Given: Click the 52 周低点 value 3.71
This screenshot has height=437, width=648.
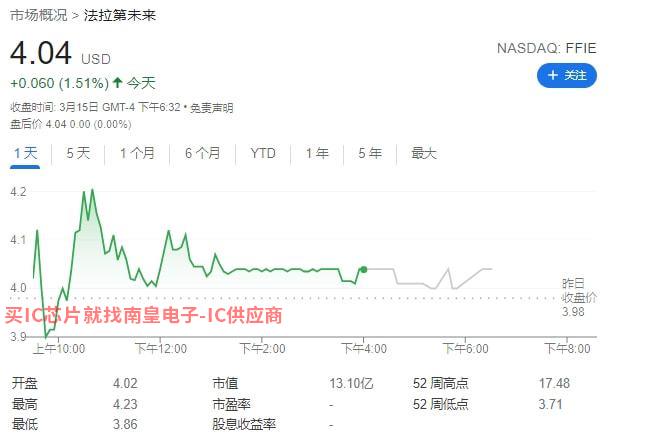Looking at the screenshot, I should (x=550, y=404).
